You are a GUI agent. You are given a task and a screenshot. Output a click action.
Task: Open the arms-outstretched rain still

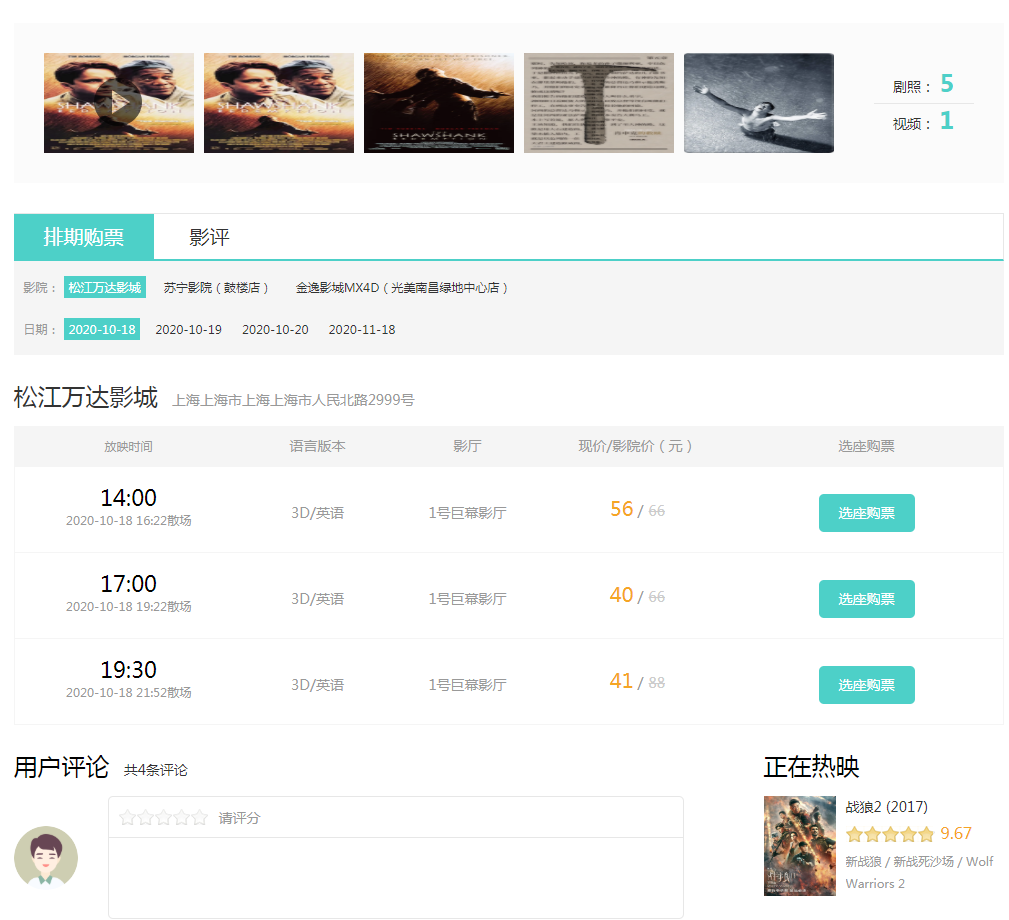(759, 103)
